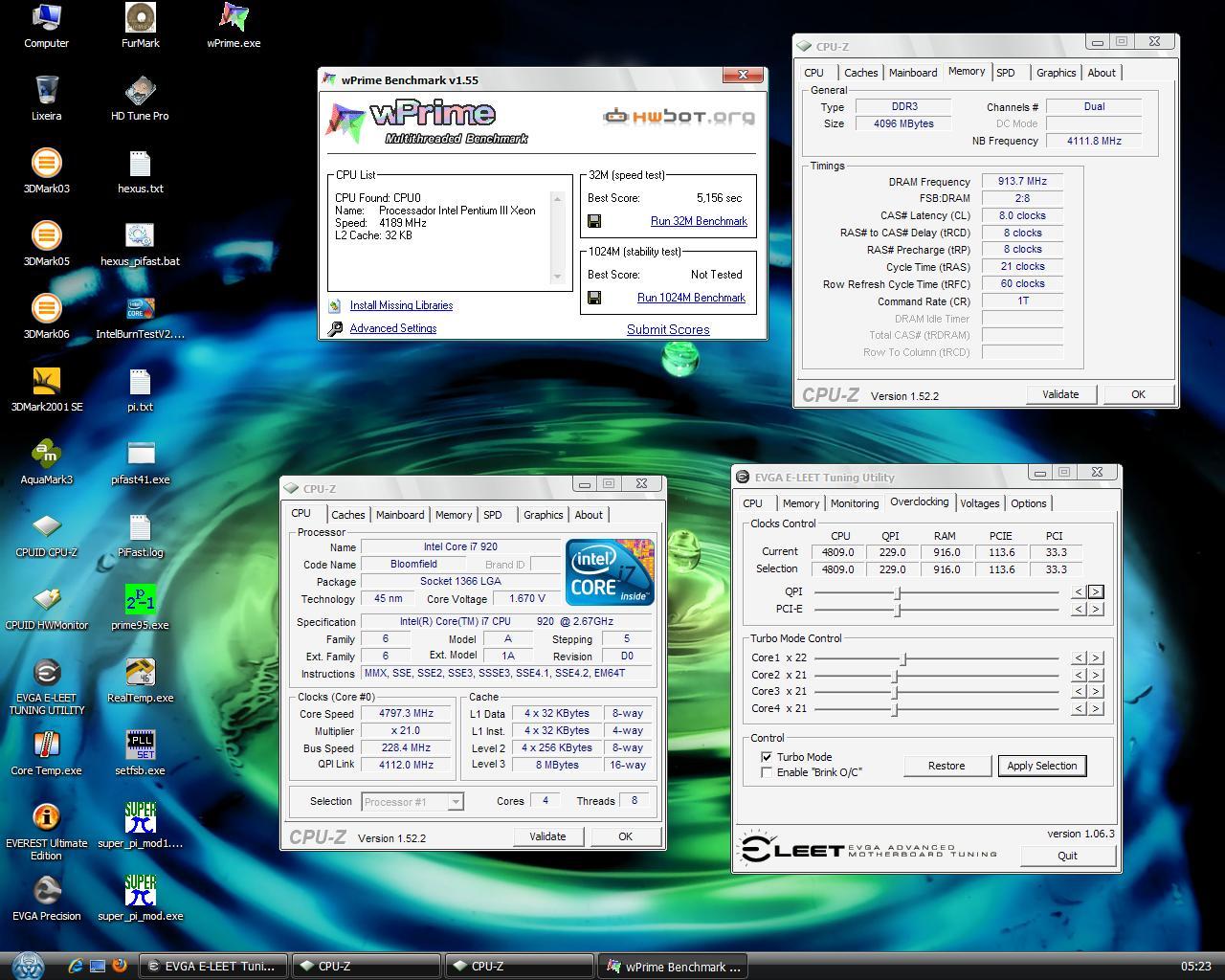
Task: Select EVGA E-LEET Tuning taskbar button
Action: [x=213, y=967]
